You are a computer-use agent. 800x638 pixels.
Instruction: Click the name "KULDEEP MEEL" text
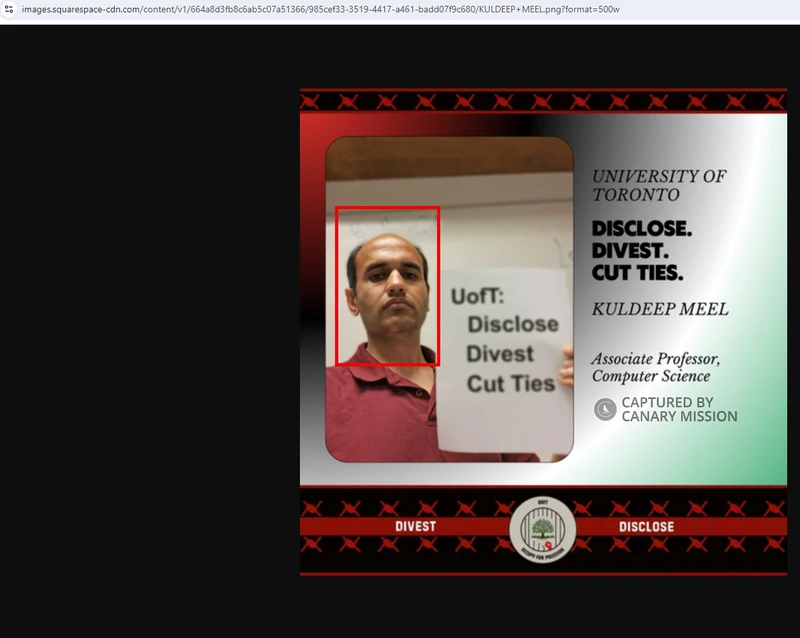660,309
